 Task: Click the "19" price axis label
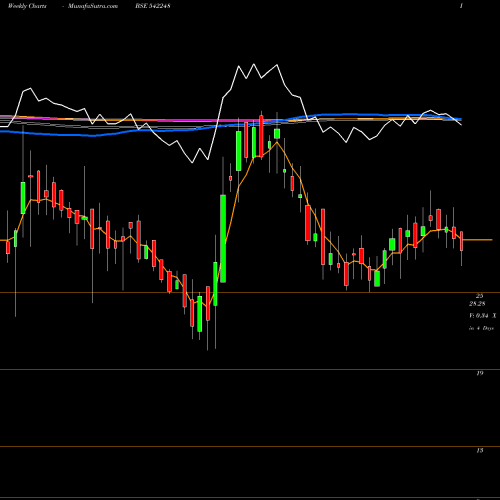479,373
